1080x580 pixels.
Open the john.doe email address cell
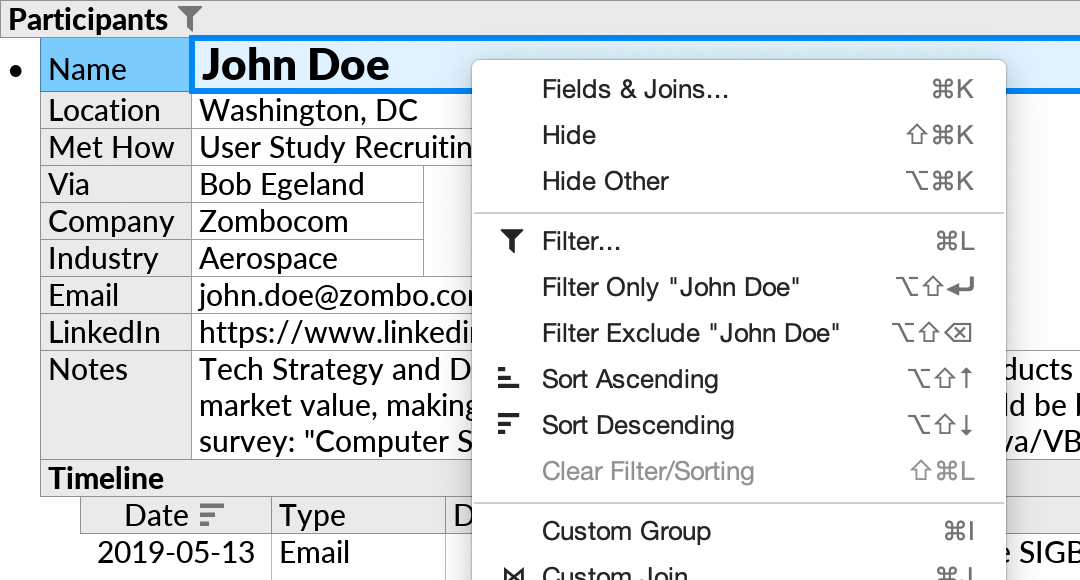300,295
